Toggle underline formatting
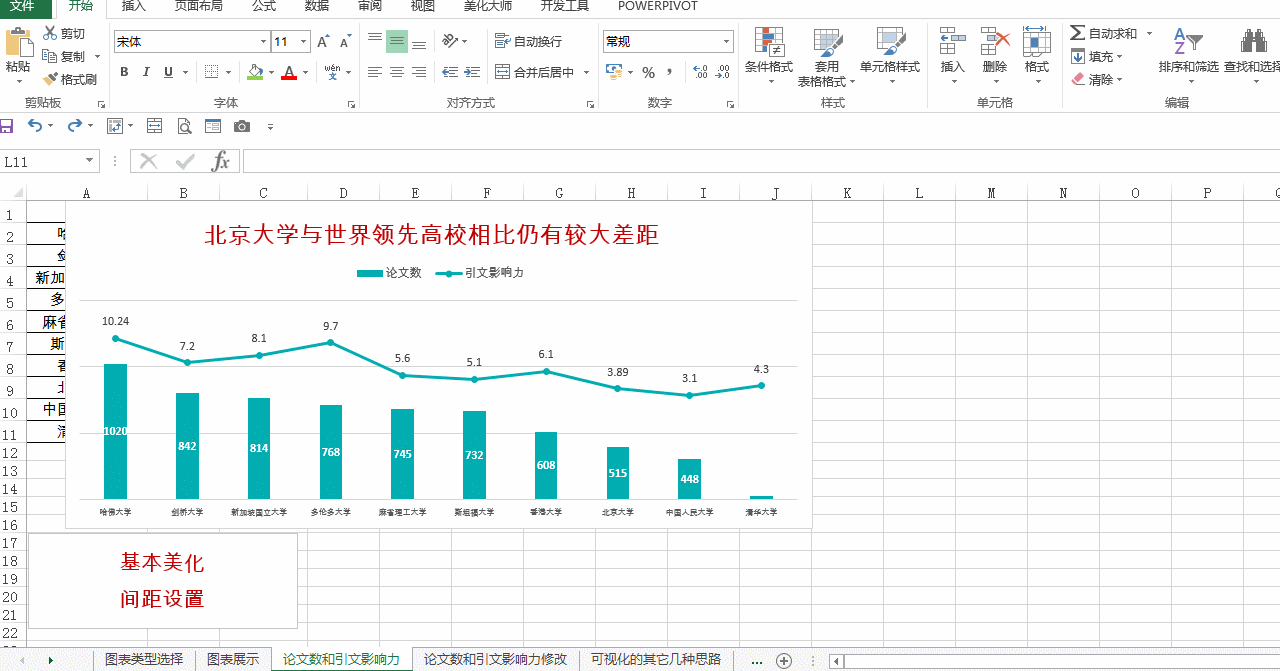 click(x=168, y=72)
